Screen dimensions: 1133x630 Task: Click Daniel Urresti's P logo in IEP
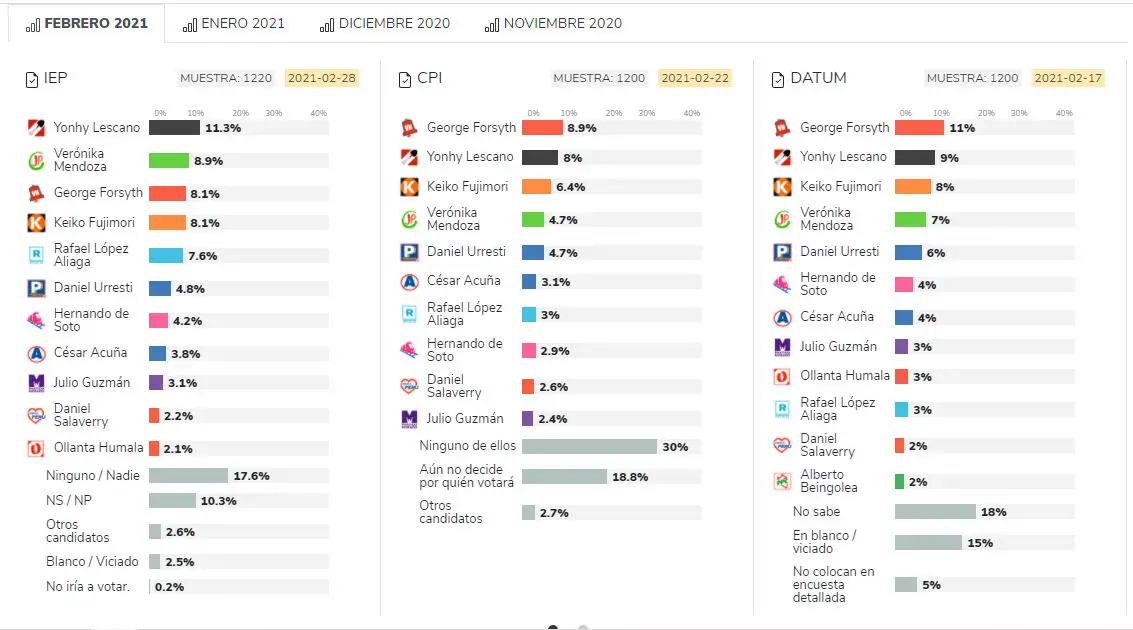pos(36,288)
